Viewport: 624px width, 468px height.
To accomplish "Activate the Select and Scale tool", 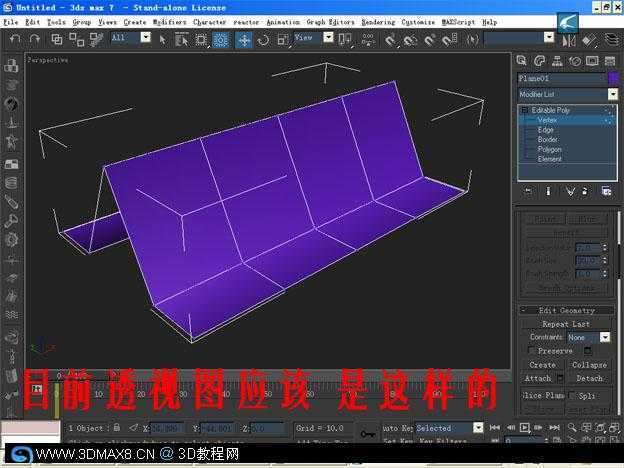I will tap(283, 40).
